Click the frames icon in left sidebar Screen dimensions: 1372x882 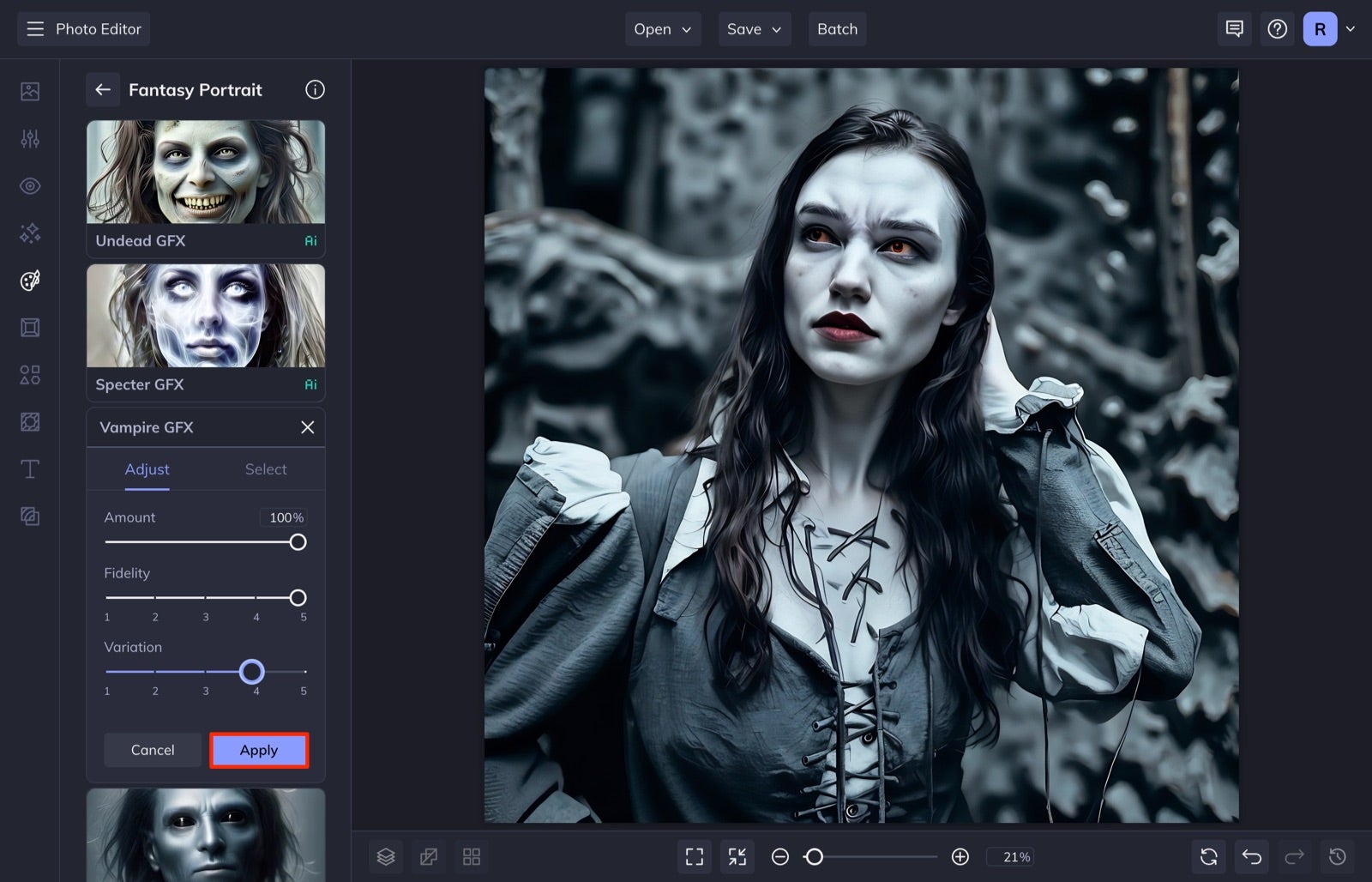29,327
